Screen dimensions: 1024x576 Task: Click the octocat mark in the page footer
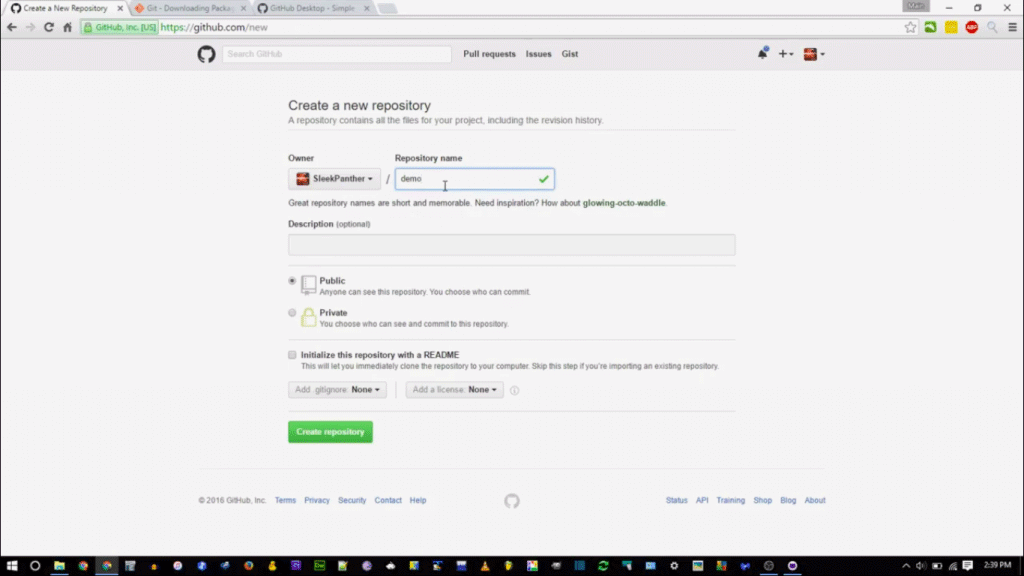pos(511,501)
